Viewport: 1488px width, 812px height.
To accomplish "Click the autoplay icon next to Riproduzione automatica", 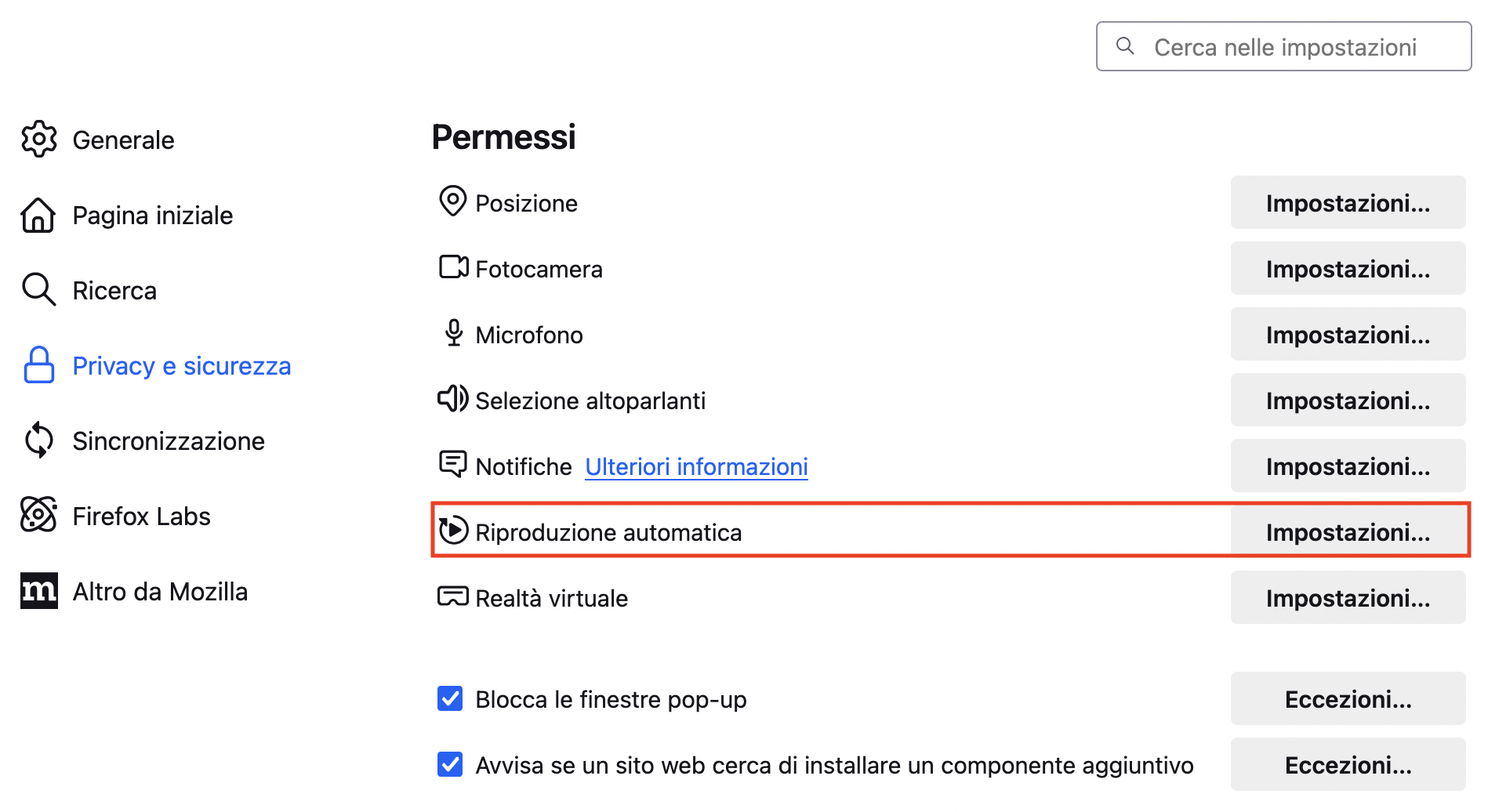I will (x=453, y=531).
